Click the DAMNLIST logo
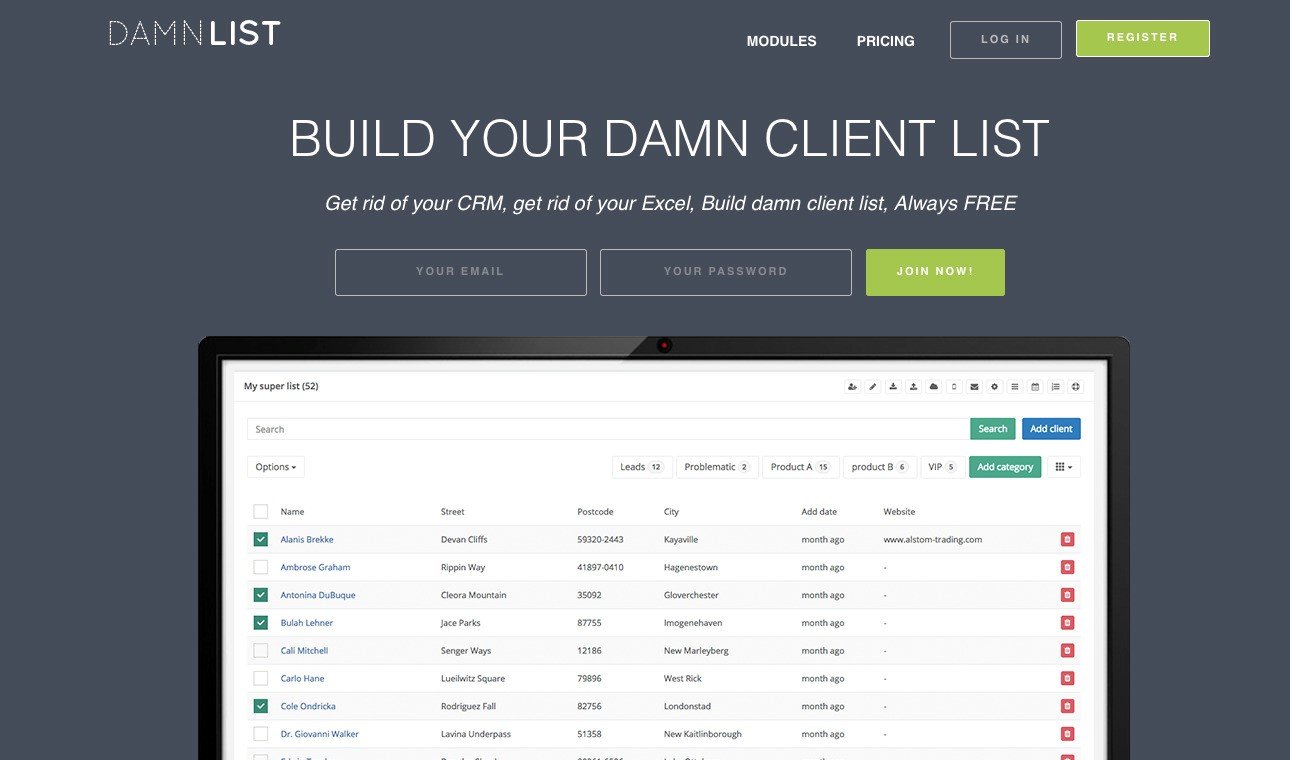Image resolution: width=1290 pixels, height=760 pixels. tap(194, 34)
